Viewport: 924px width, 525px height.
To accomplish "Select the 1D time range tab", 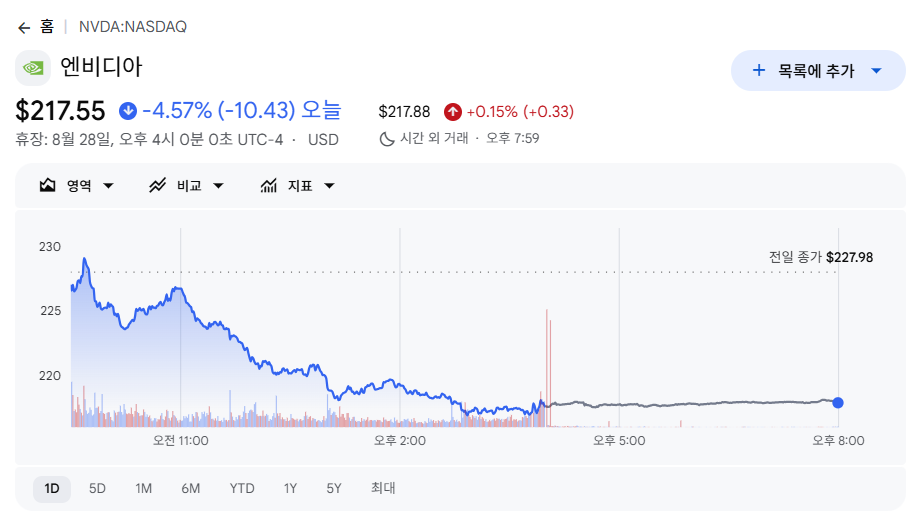I will (x=52, y=488).
